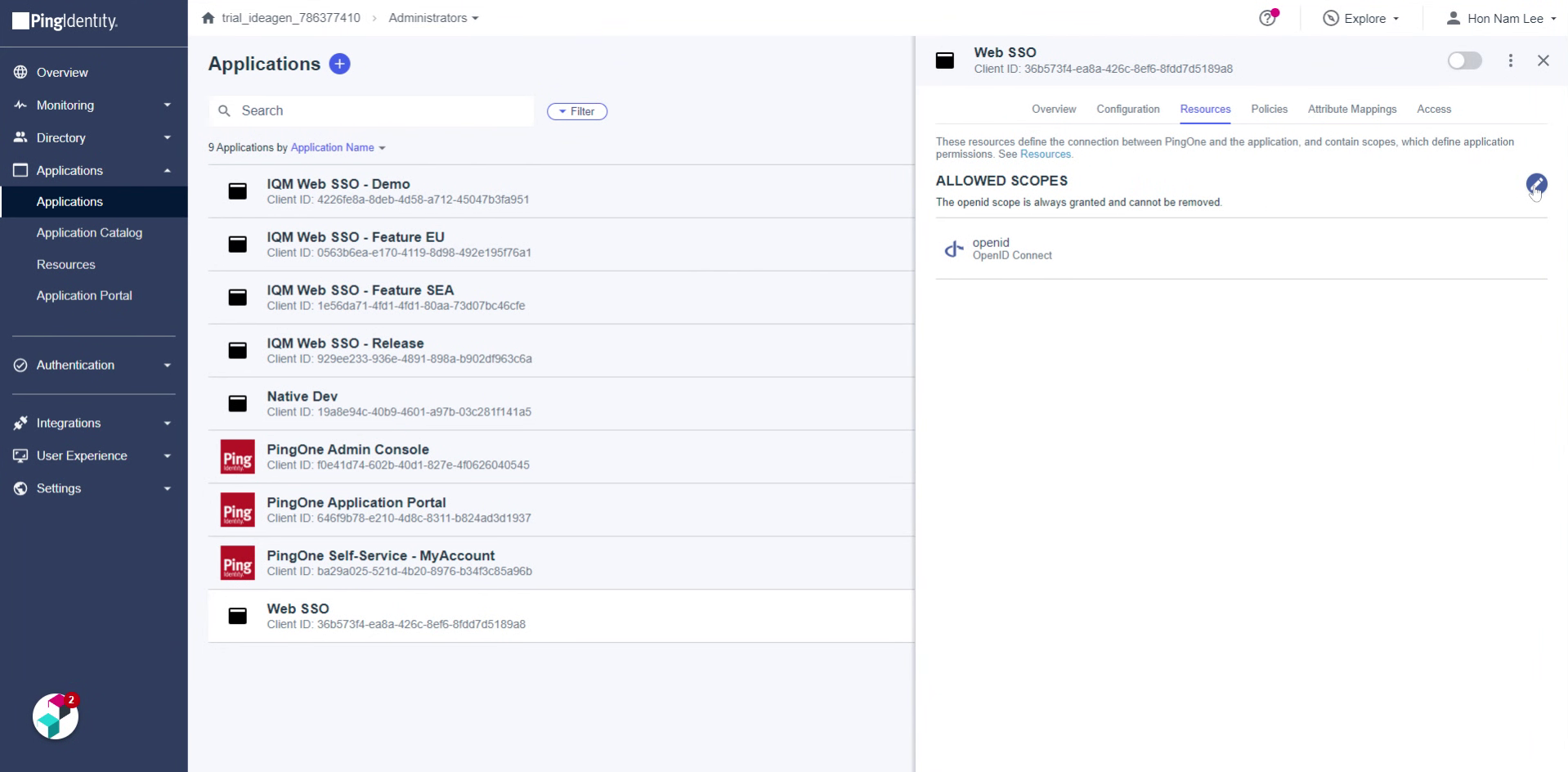Toggle the Web SSO application enable switch
The width and height of the screenshot is (1568, 772).
1464,61
